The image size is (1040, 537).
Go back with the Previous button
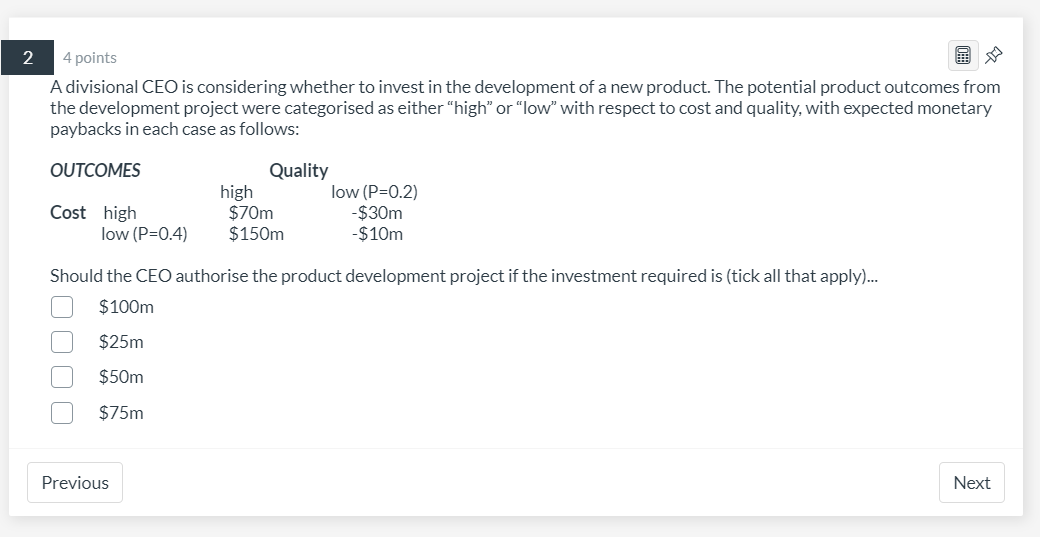tap(75, 482)
